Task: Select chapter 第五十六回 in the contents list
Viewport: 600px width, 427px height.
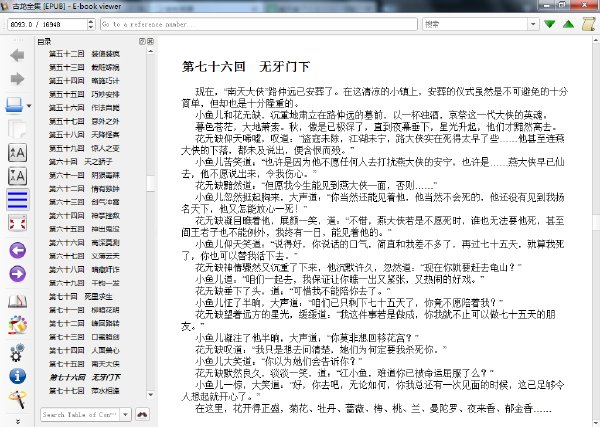Action: (x=84, y=108)
